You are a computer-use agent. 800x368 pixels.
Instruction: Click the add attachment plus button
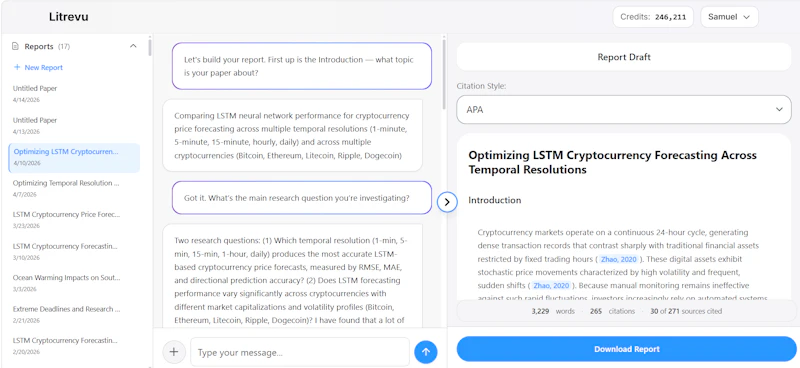tap(174, 352)
